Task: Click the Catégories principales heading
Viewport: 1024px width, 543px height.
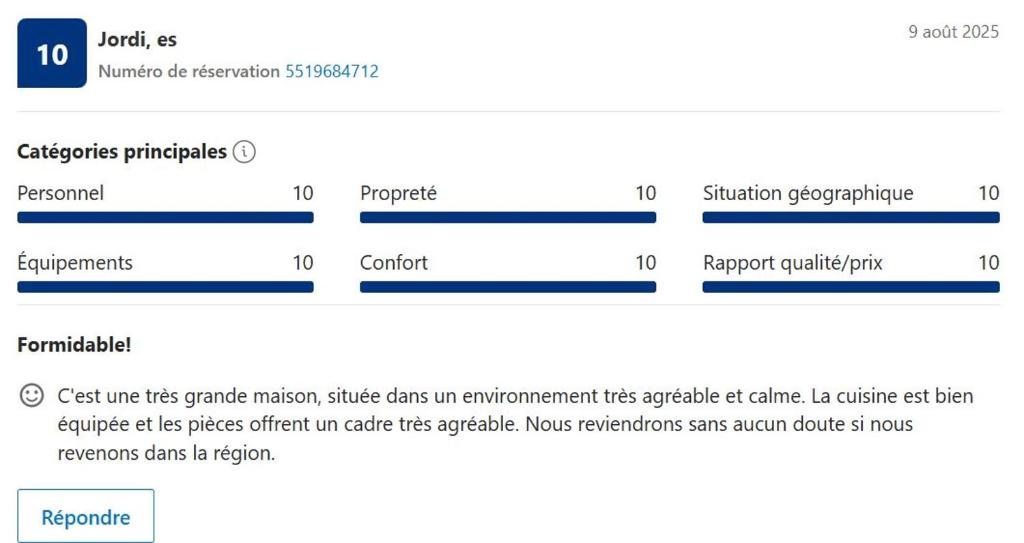Action: (122, 152)
